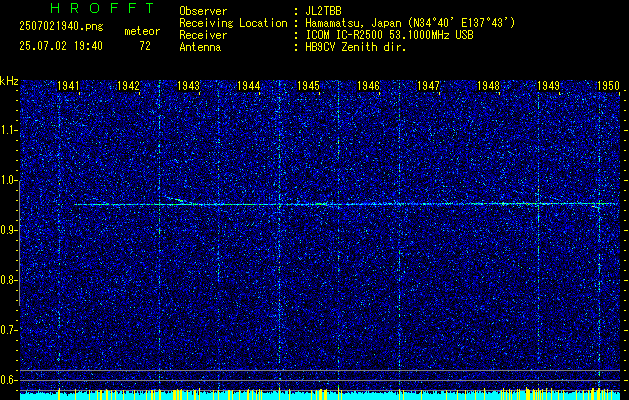This screenshot has width=629, height=400.
Task: Click the 1943 time marker
Action: pyautogui.click(x=189, y=85)
